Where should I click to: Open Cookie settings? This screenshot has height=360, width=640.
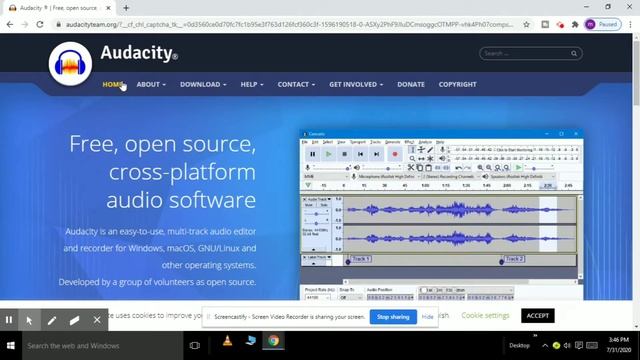pos(485,316)
